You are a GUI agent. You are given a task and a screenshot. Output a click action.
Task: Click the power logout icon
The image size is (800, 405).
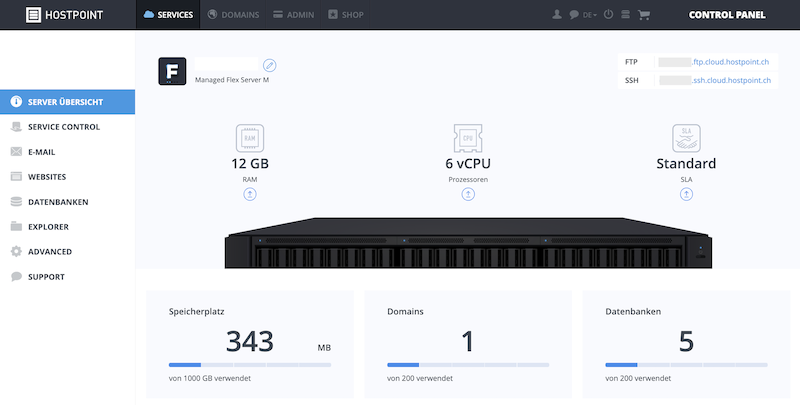point(608,14)
